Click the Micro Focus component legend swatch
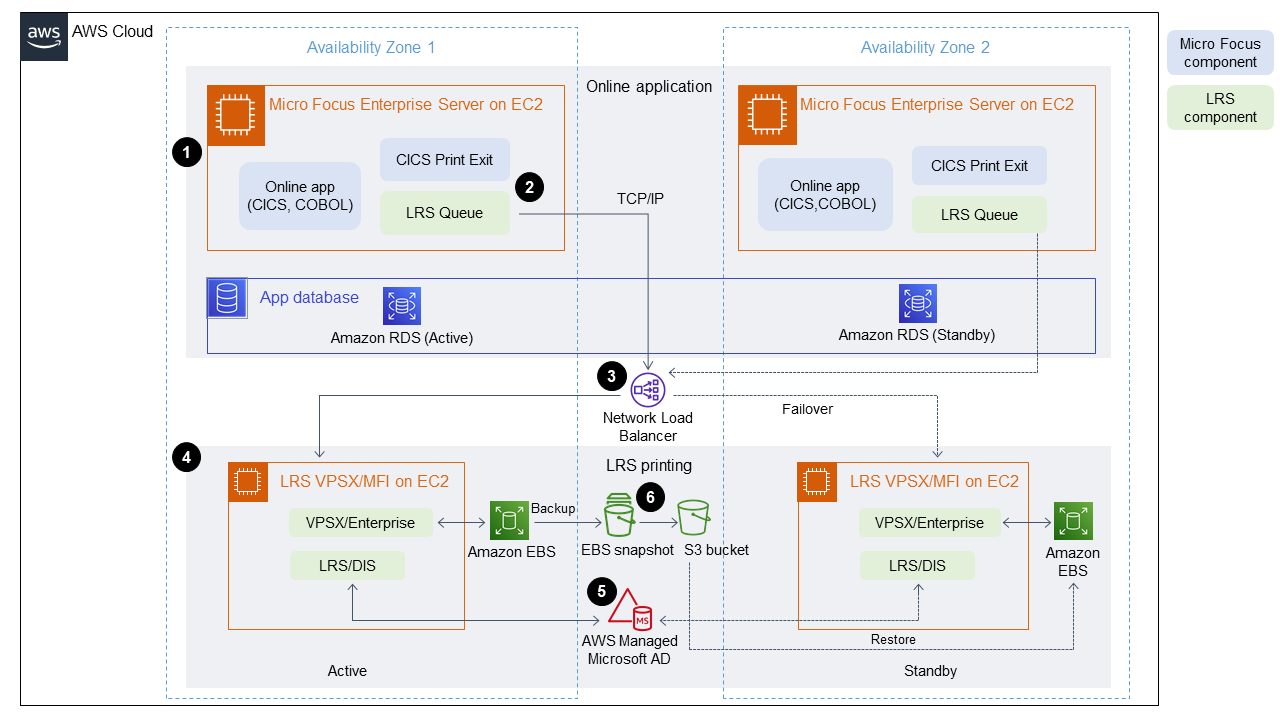 click(1219, 53)
